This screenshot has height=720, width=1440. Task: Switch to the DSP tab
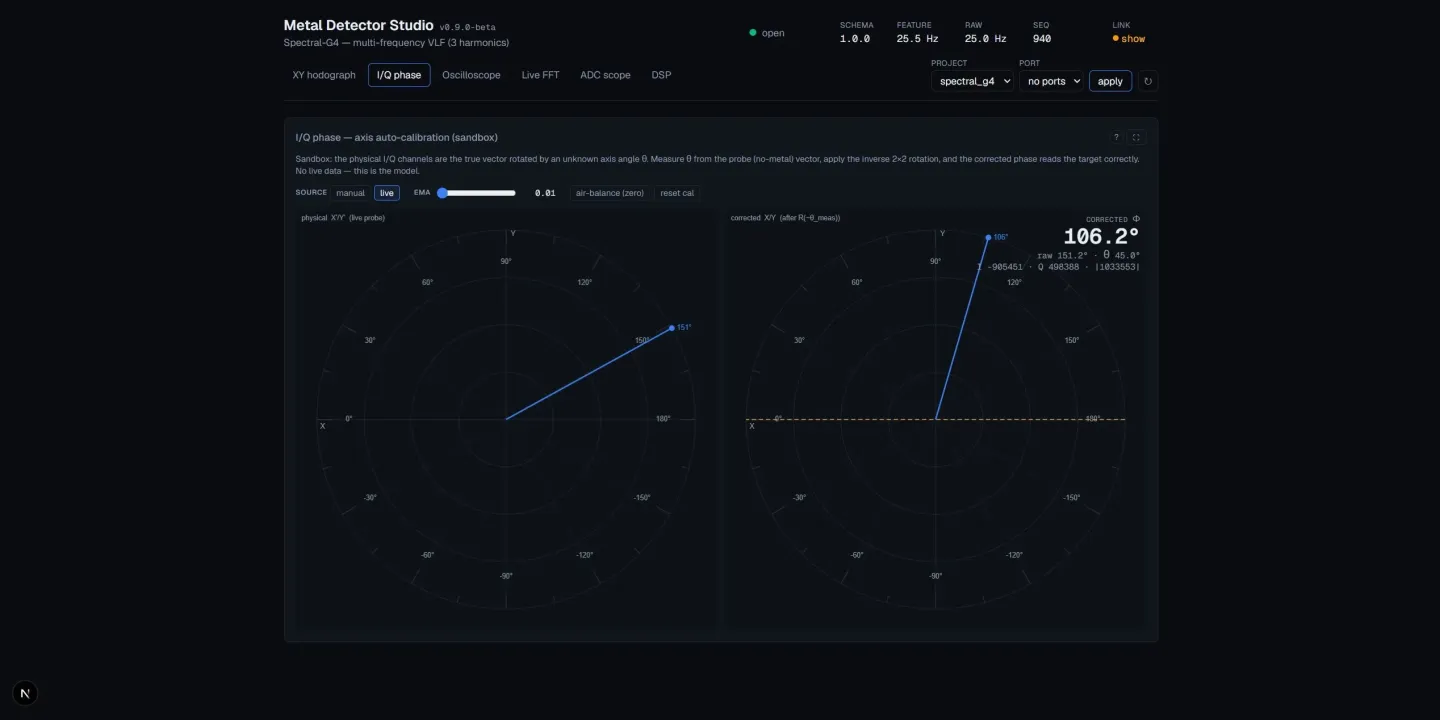click(x=661, y=75)
